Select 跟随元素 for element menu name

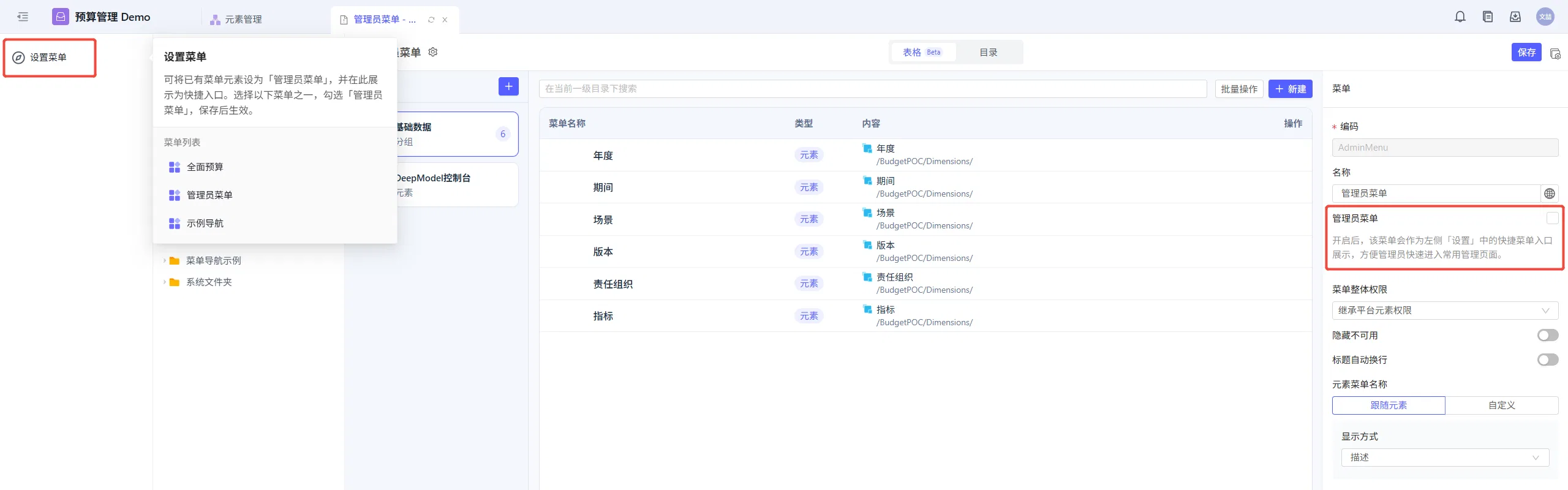pyautogui.click(x=1389, y=405)
